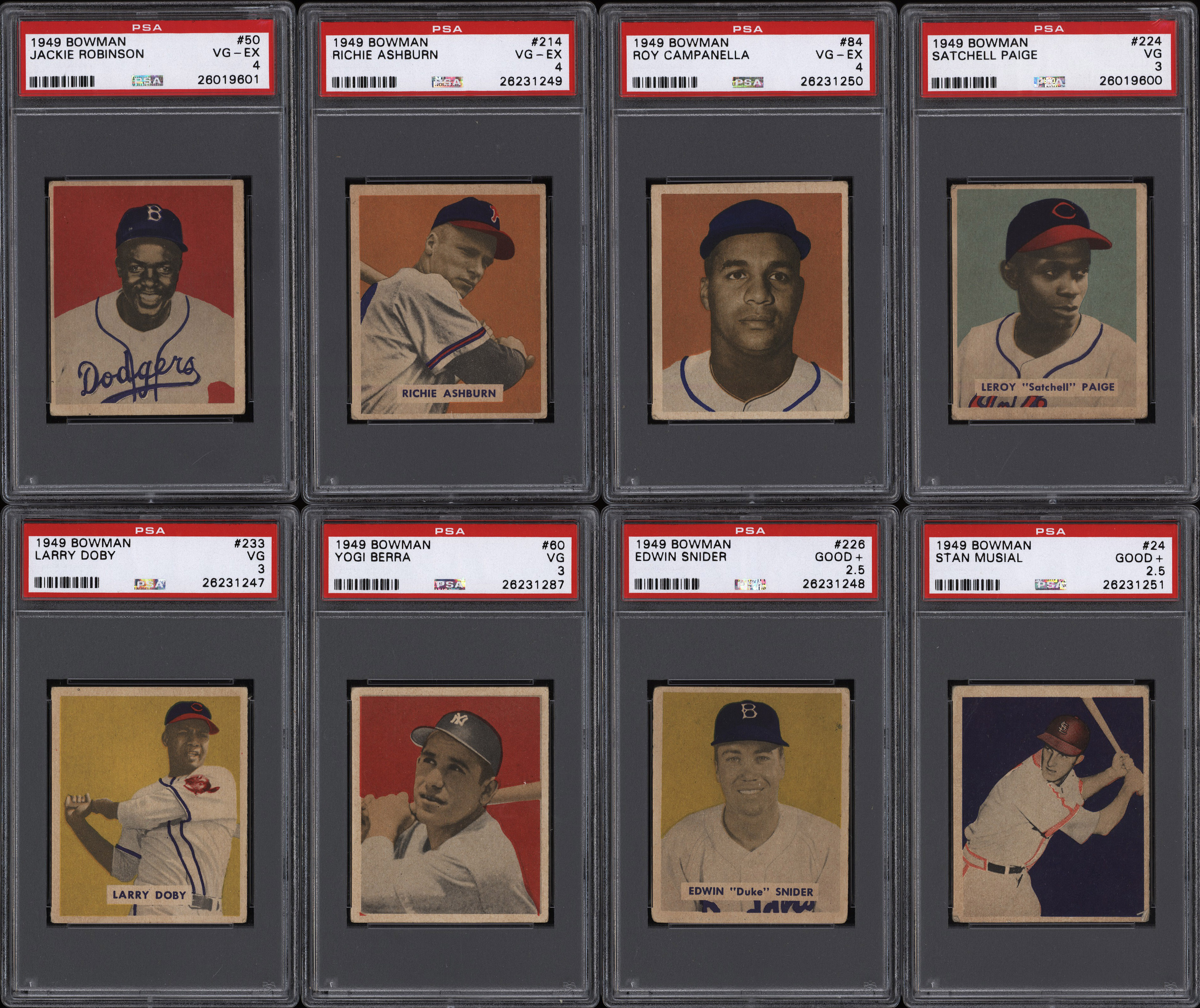Screen dimensions: 1200x1008
Task: Click certification number 26231248
Action: pyautogui.click(x=834, y=583)
